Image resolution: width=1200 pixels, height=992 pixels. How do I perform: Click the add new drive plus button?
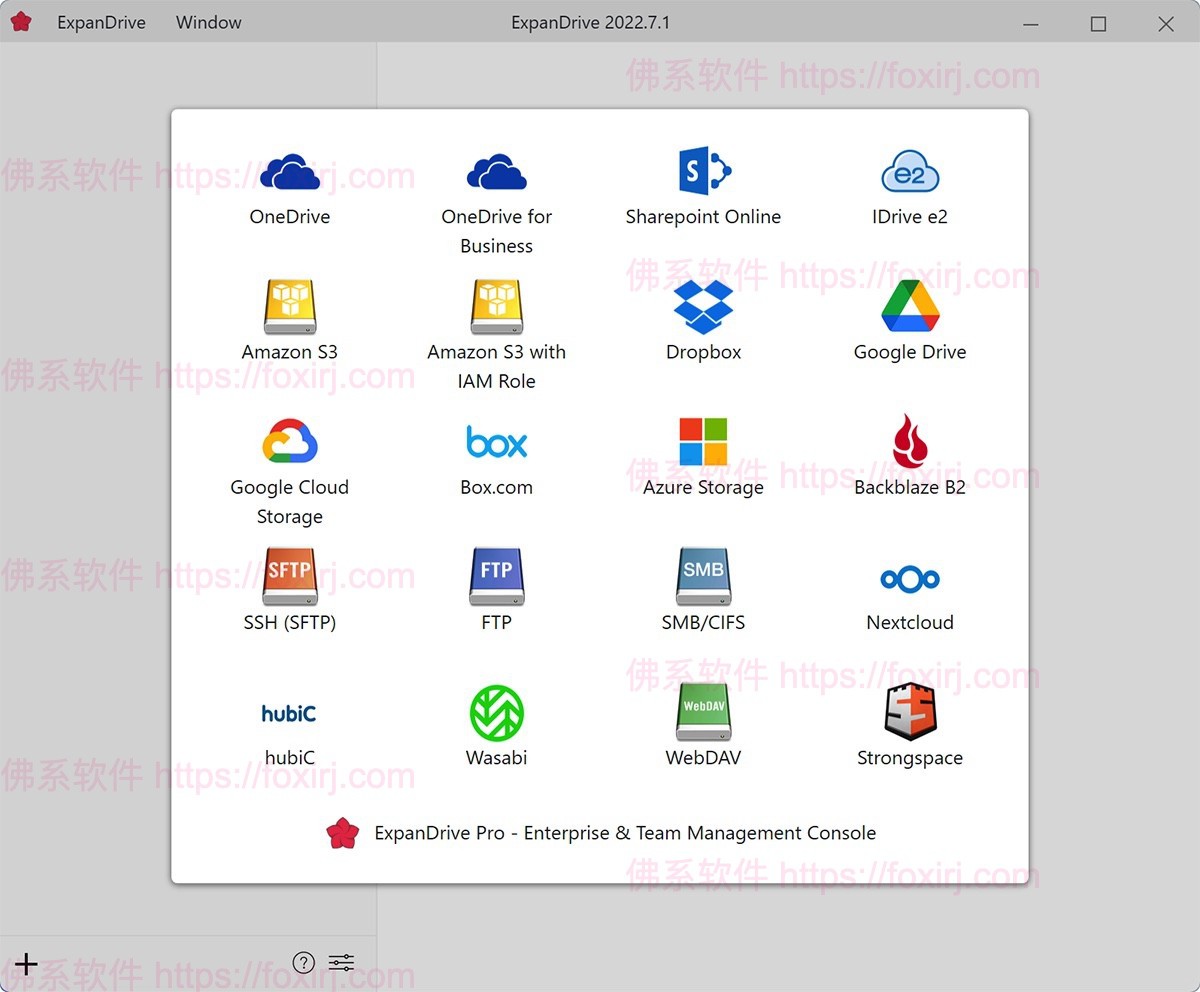[26, 963]
